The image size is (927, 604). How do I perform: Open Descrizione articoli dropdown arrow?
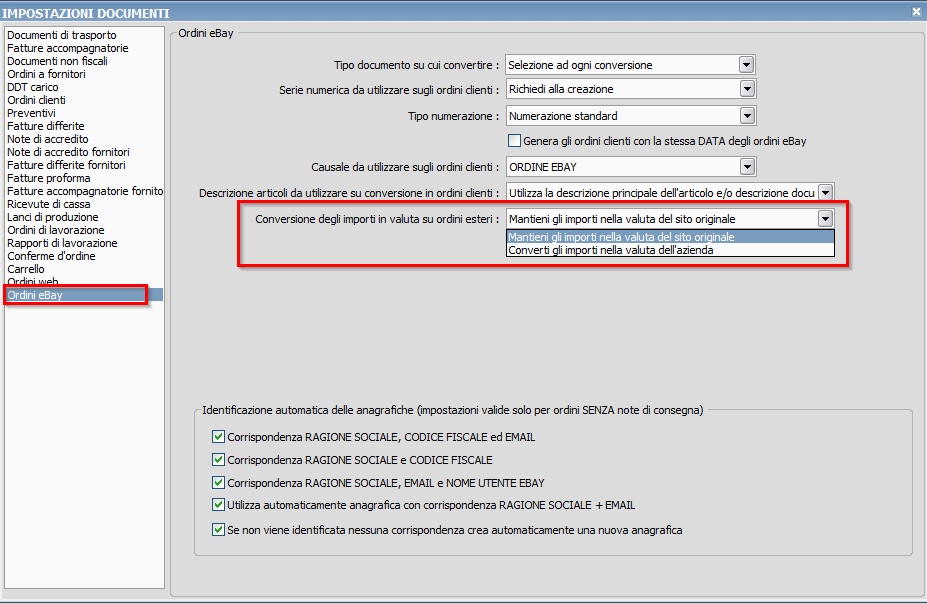click(826, 193)
